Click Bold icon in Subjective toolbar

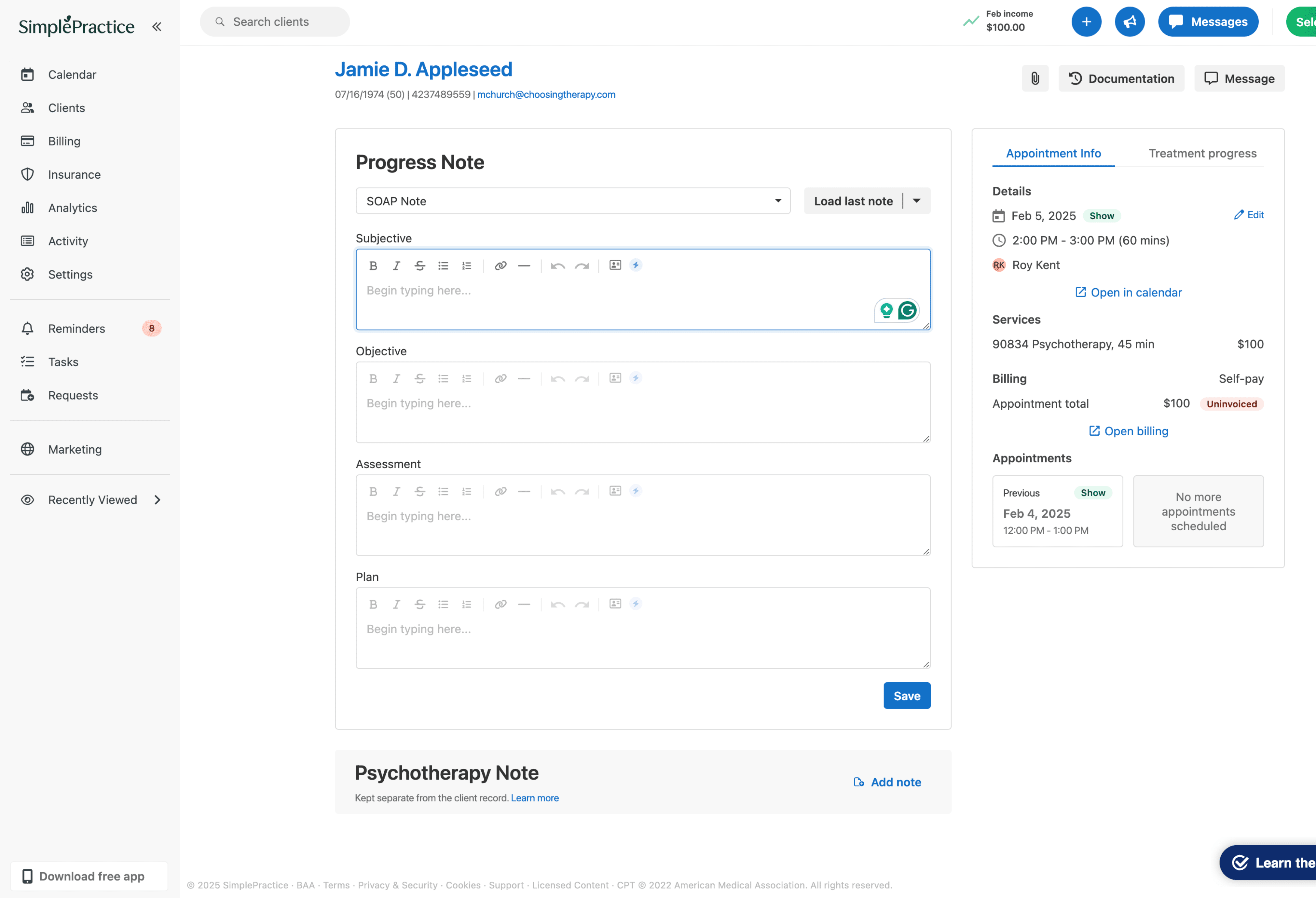[373, 265]
